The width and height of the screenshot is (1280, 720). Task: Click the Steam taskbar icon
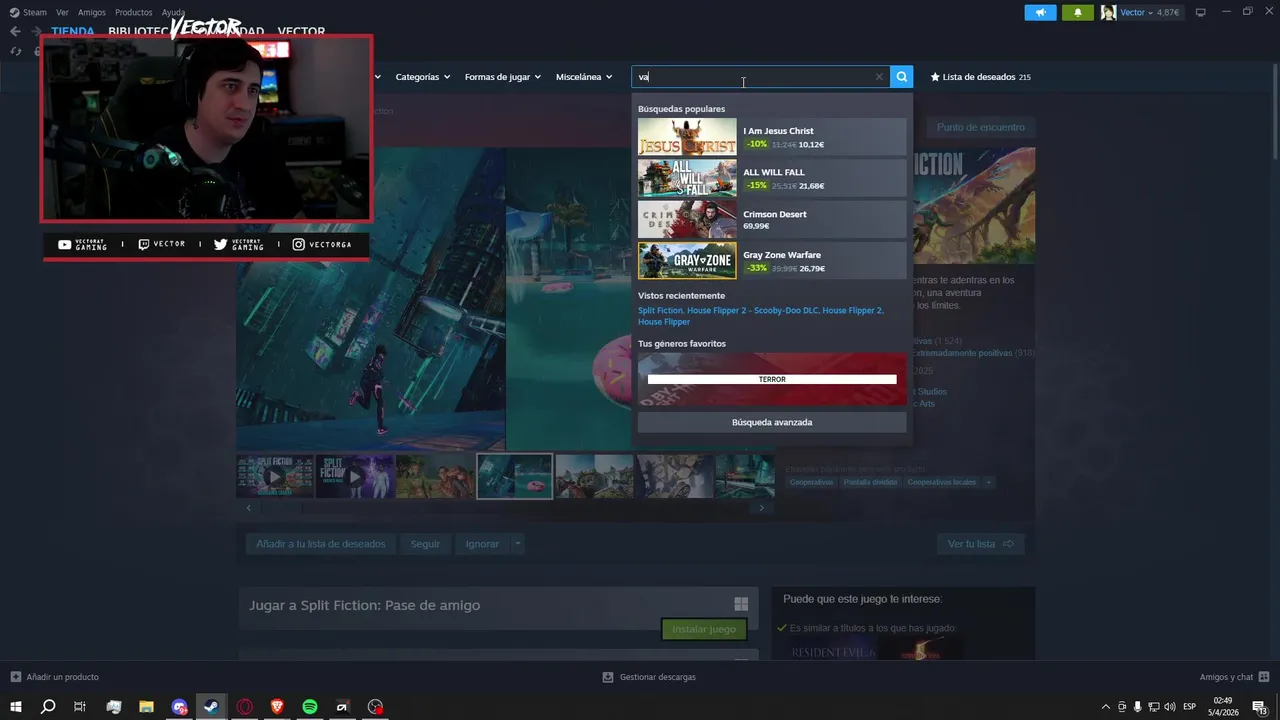pyautogui.click(x=211, y=706)
